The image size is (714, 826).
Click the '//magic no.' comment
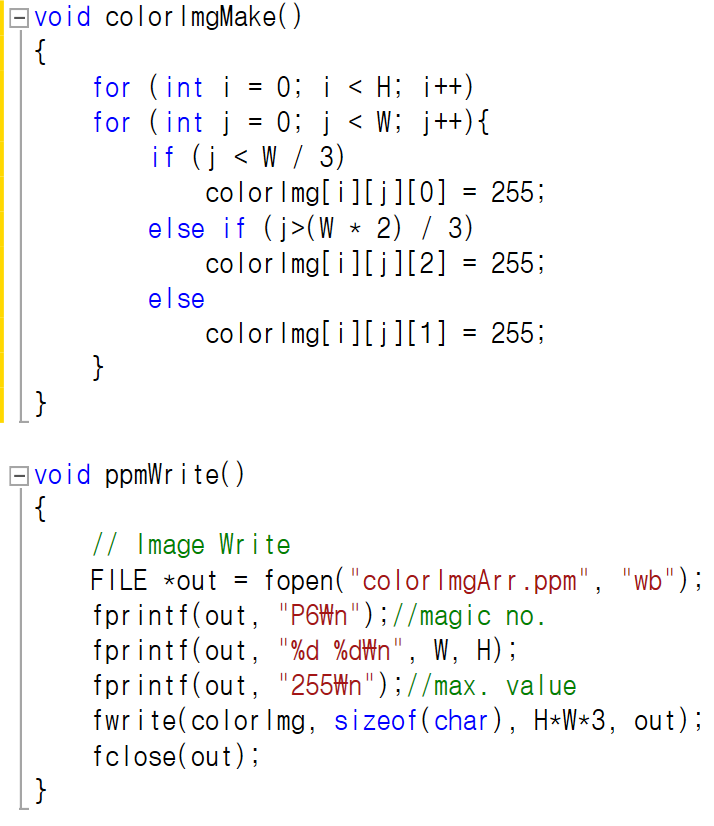468,616
